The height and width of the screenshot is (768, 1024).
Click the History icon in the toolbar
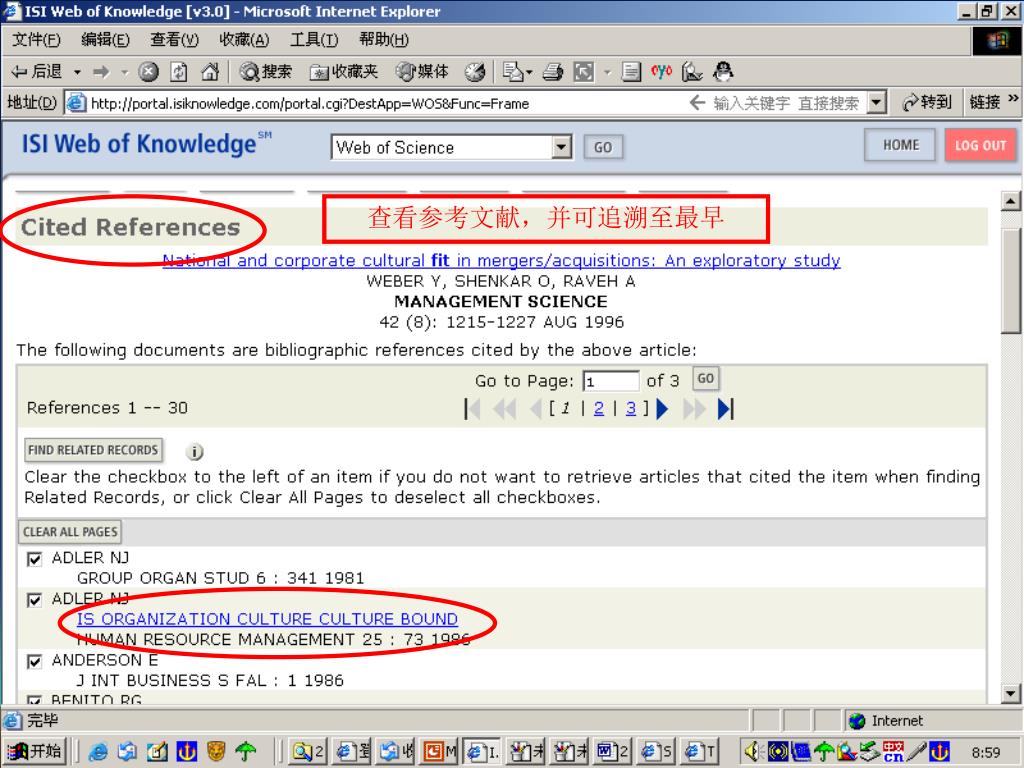[x=475, y=71]
